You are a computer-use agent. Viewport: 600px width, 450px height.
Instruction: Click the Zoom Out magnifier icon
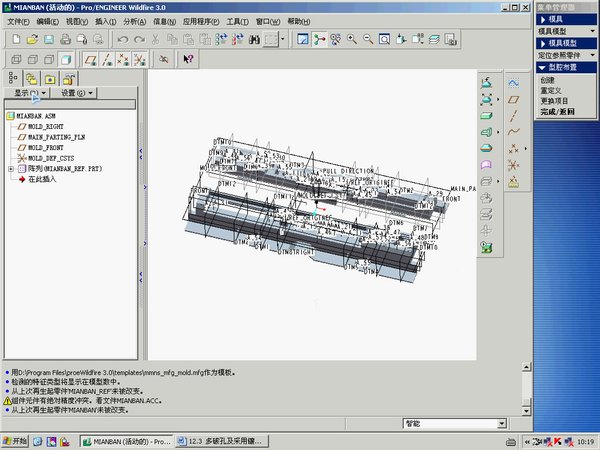click(368, 39)
